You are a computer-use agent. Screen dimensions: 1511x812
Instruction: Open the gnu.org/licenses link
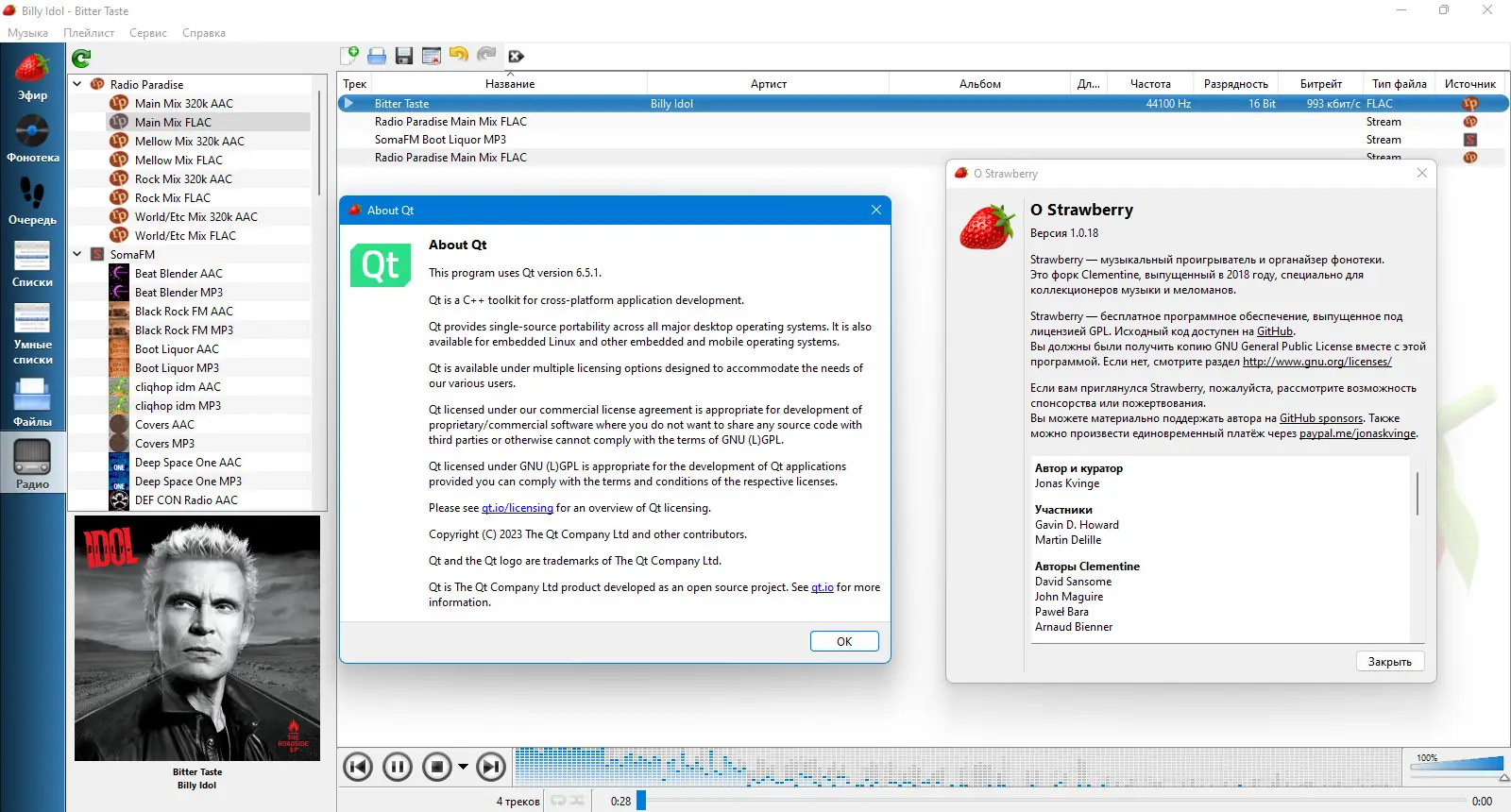point(1317,362)
